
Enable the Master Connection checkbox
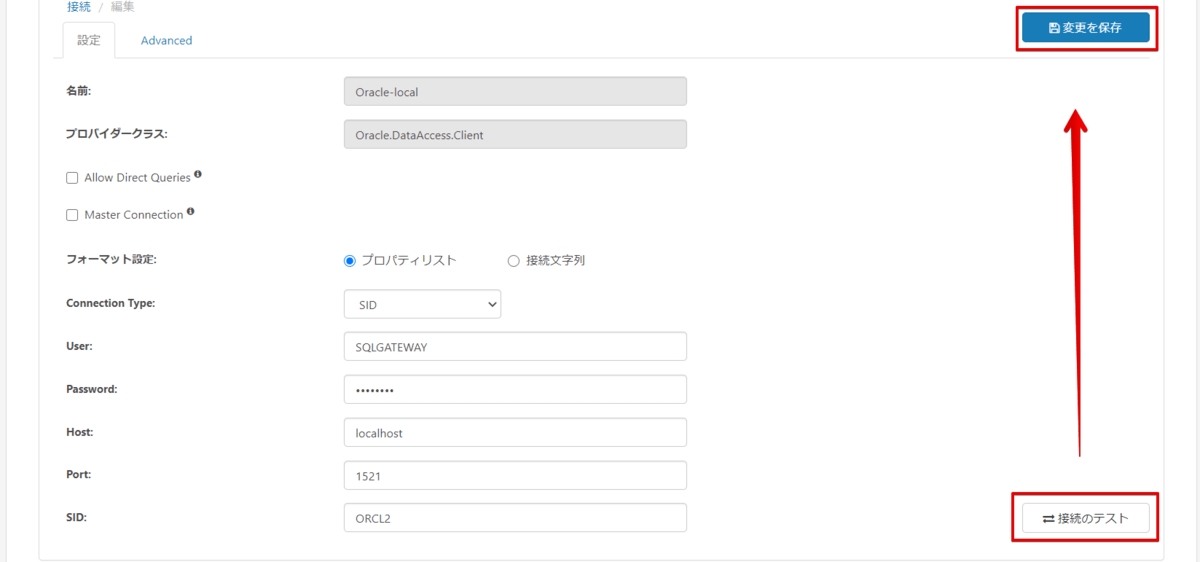pyautogui.click(x=72, y=215)
